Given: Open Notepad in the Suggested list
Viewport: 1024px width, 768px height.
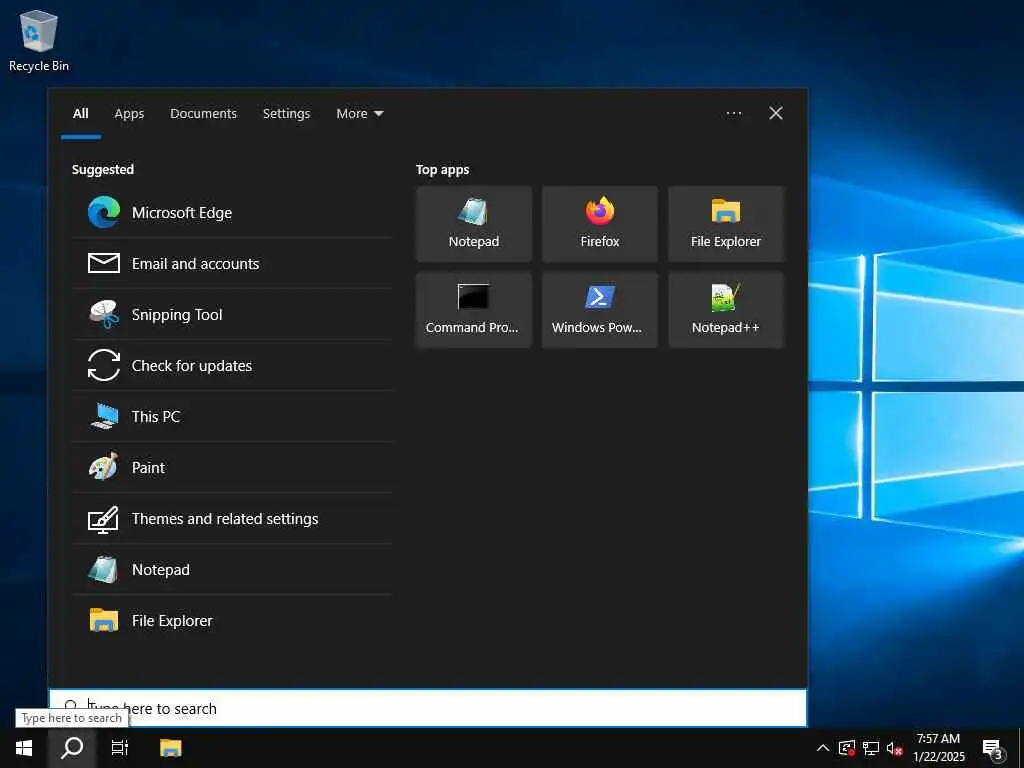Looking at the screenshot, I should pyautogui.click(x=232, y=569).
